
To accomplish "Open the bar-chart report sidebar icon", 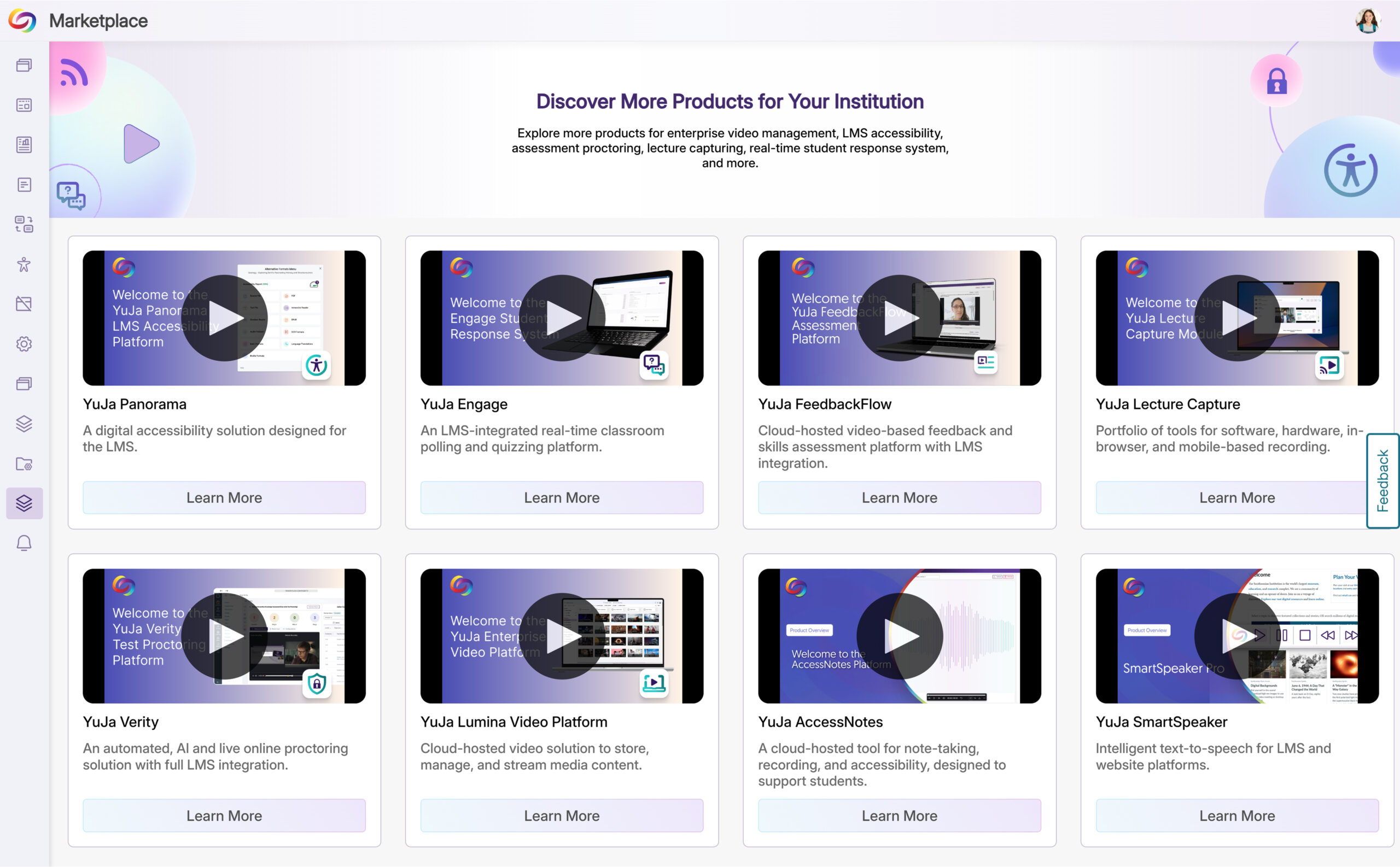I will (24, 144).
